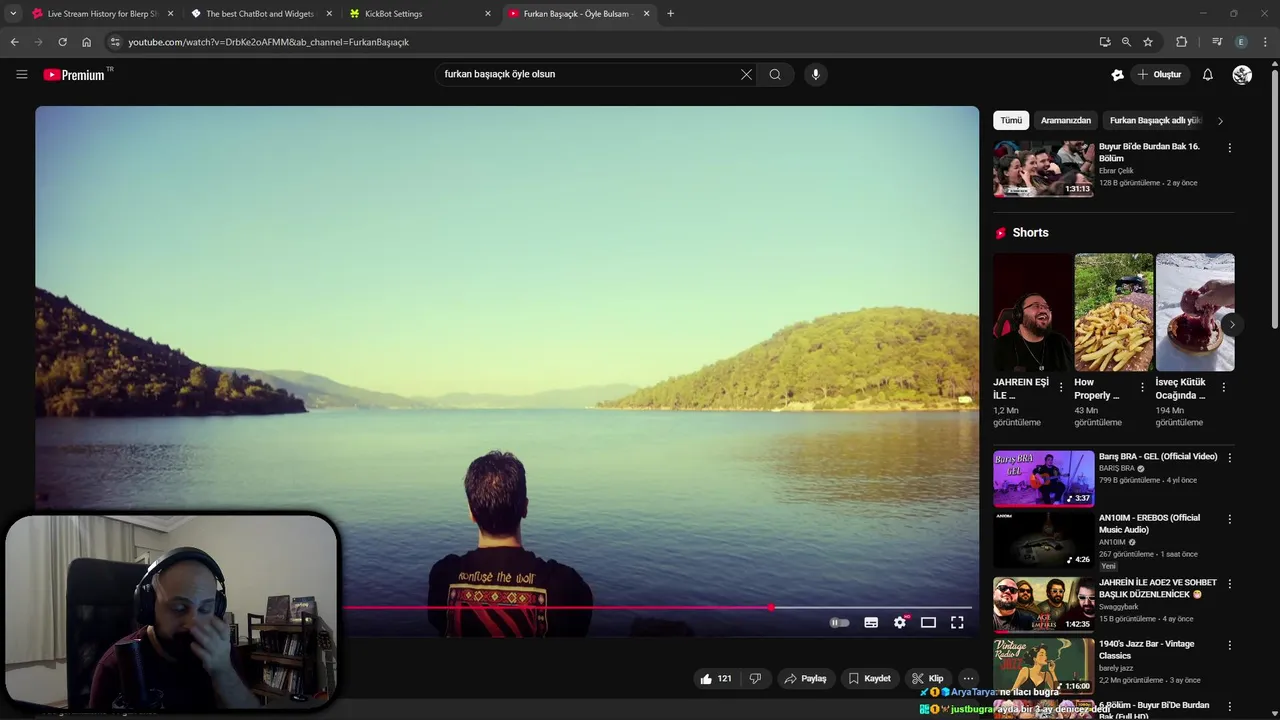
Task: Reload the page
Action: (62, 42)
